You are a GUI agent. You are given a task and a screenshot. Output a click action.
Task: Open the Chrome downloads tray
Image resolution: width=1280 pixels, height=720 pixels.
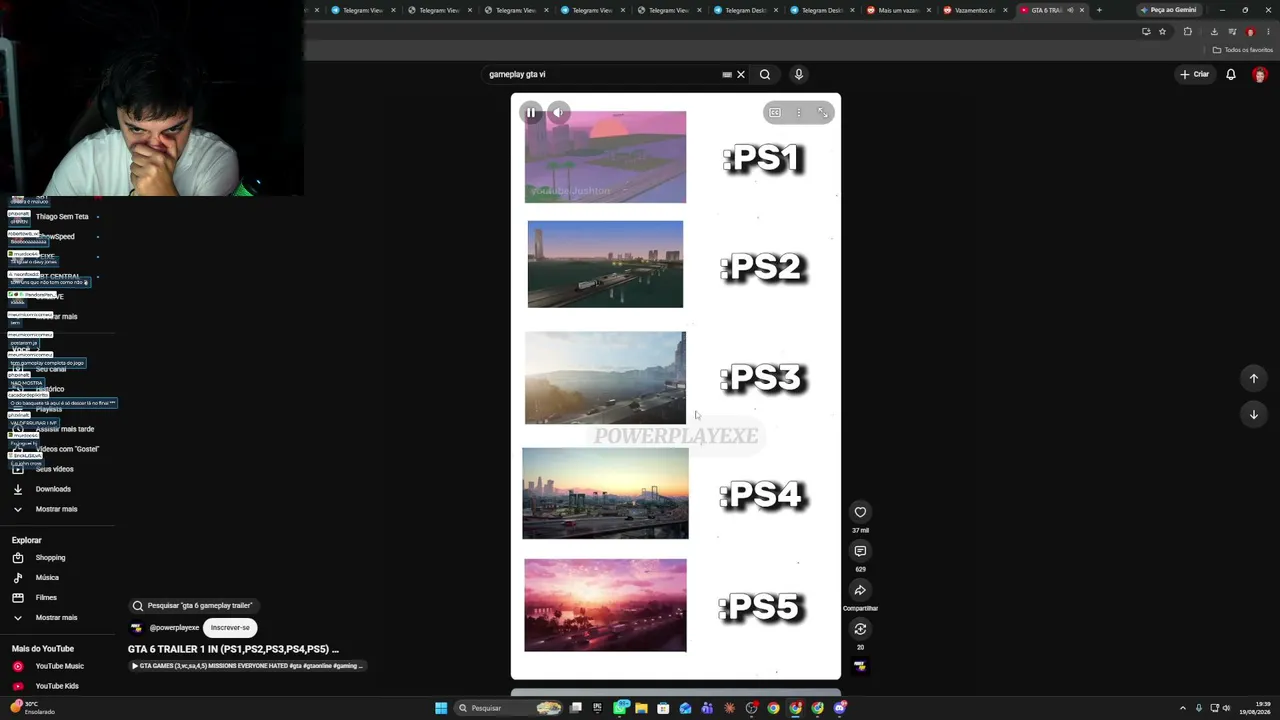[1214, 32]
